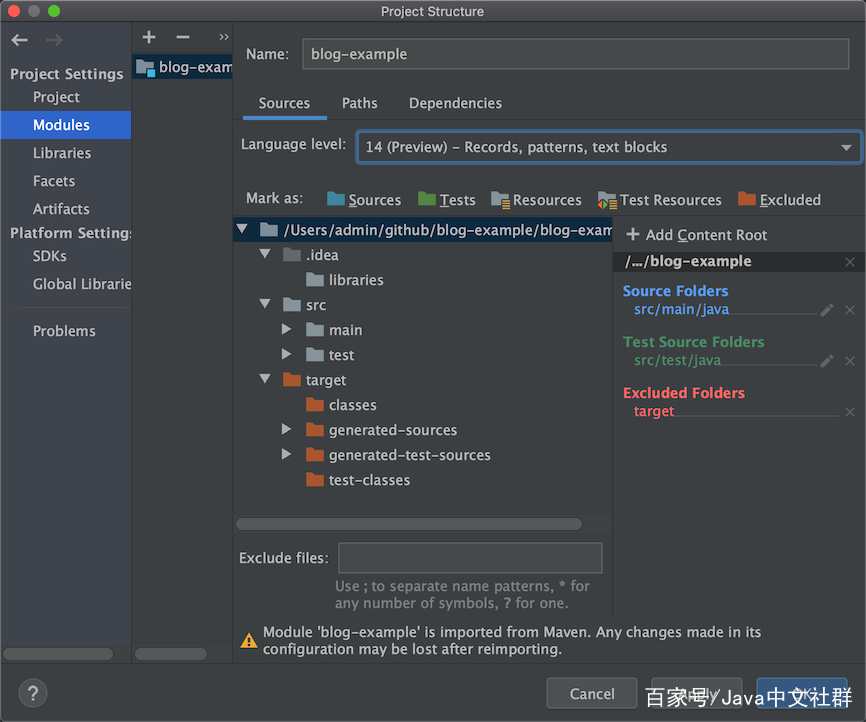Click the module Name field

[x=575, y=54]
